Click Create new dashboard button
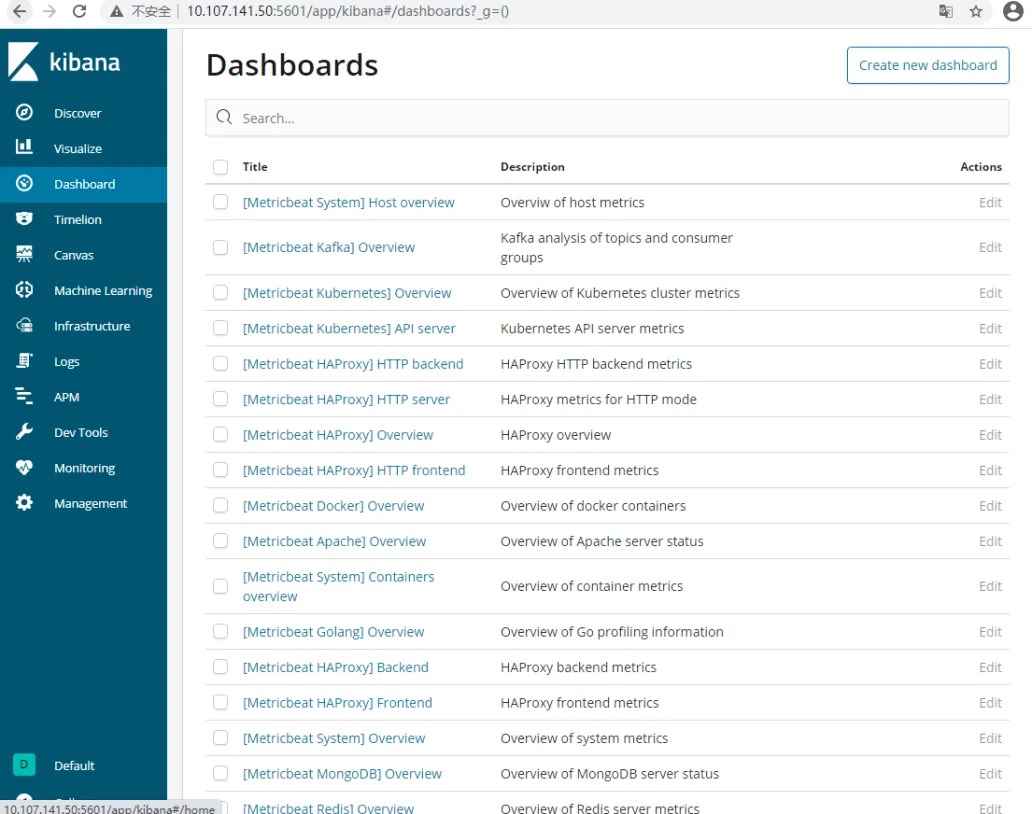This screenshot has width=1032, height=814. (x=927, y=65)
